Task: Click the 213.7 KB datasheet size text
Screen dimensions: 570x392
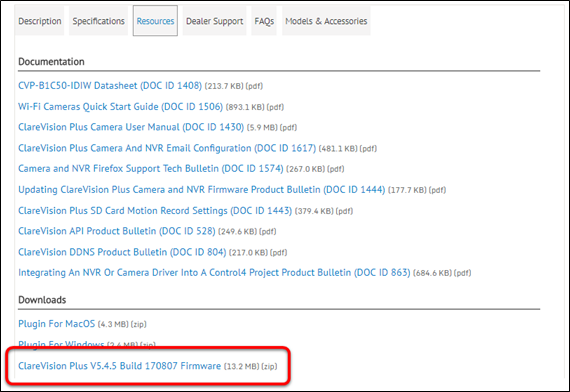Action: (x=224, y=87)
